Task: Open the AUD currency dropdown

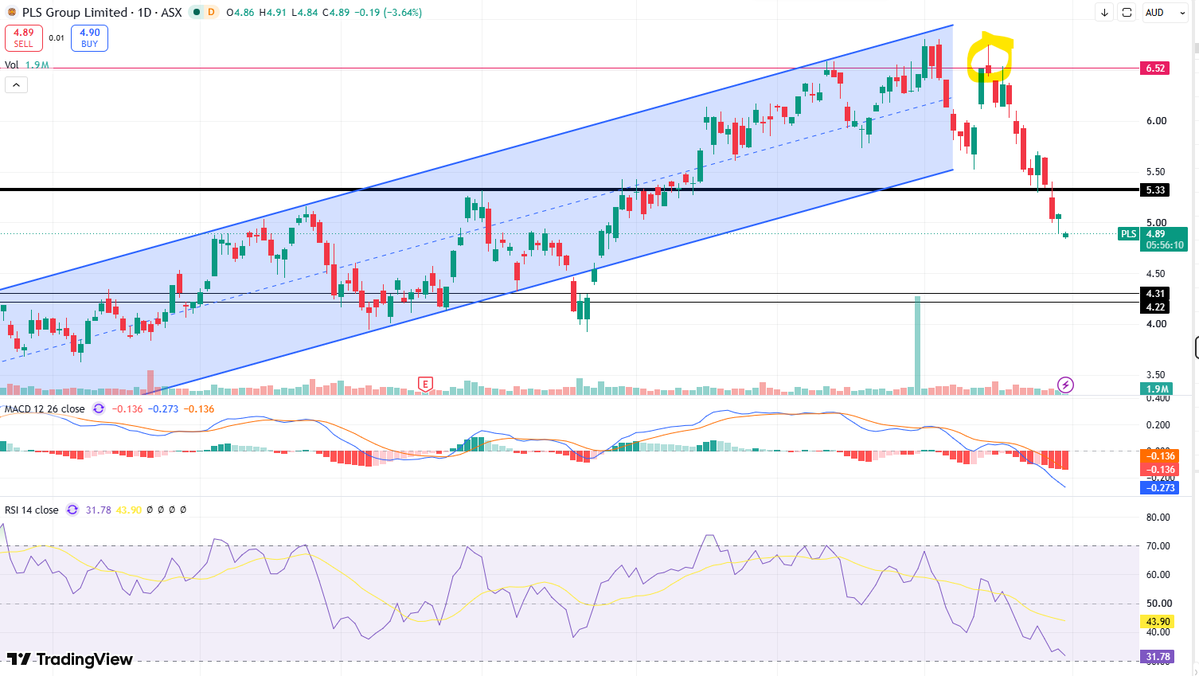Action: (1165, 12)
